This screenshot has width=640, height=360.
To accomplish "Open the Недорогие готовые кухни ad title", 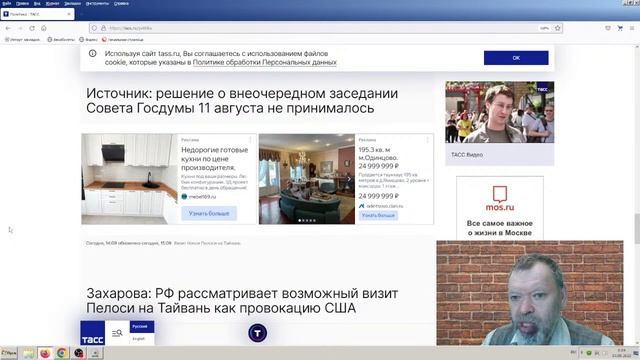I will point(214,158).
